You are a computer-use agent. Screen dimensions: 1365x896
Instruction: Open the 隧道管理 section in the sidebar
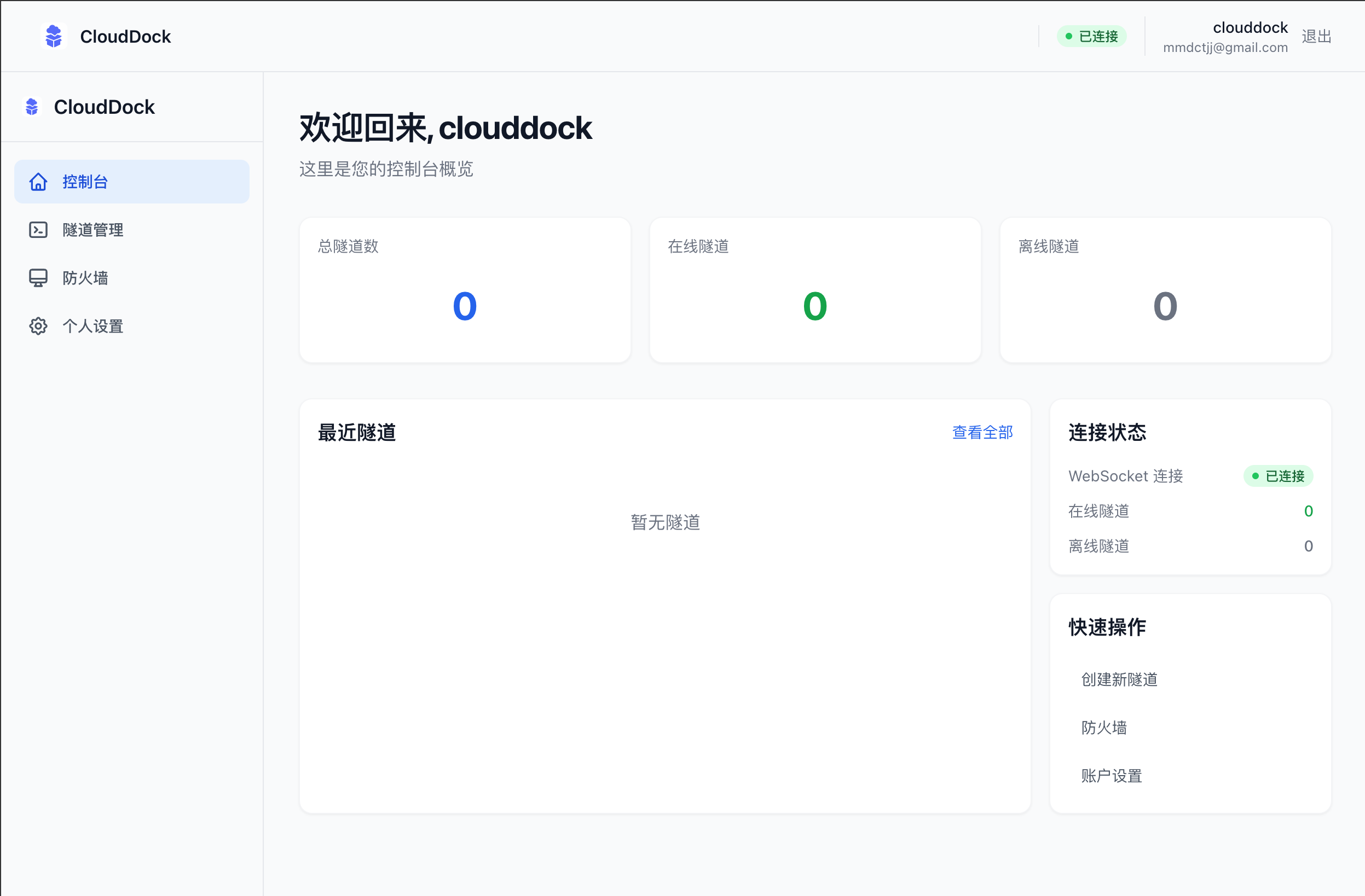pyautogui.click(x=92, y=229)
